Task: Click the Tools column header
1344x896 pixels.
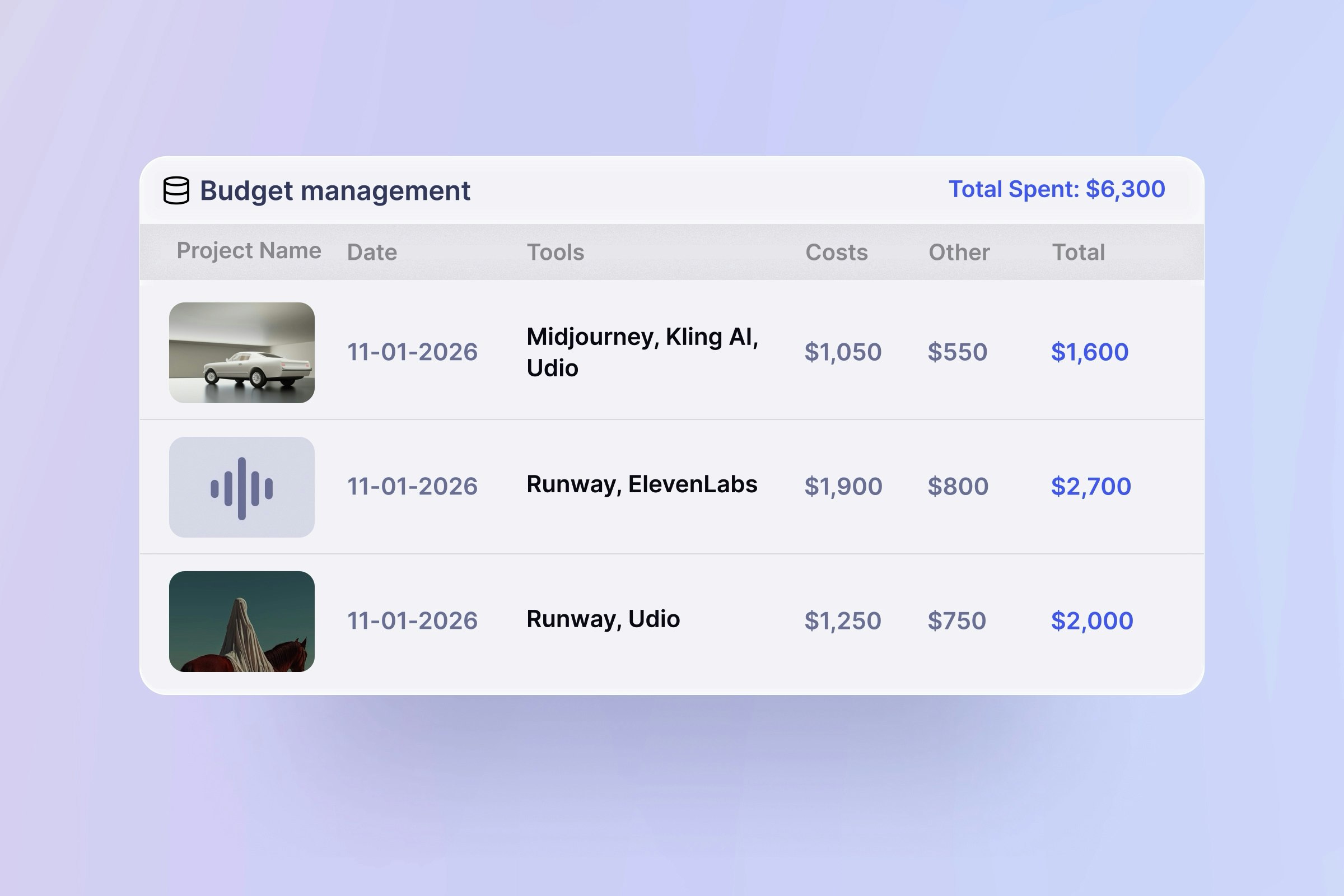Action: coord(556,252)
